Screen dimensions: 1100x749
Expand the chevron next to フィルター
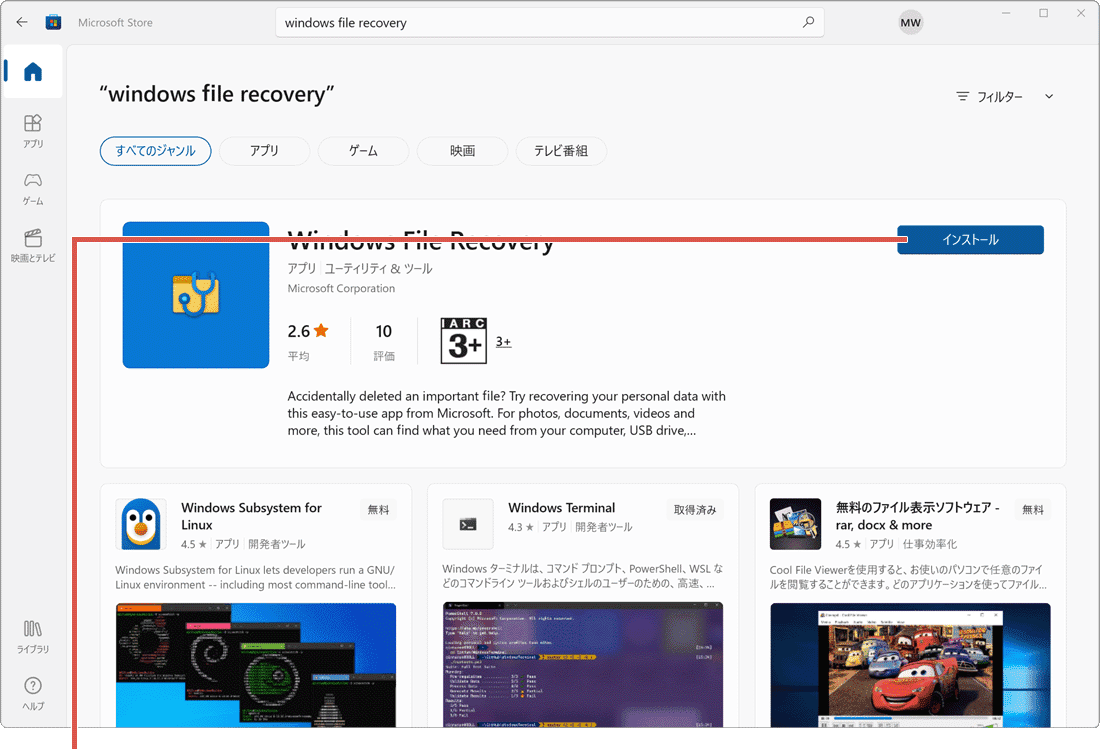[x=1048, y=96]
